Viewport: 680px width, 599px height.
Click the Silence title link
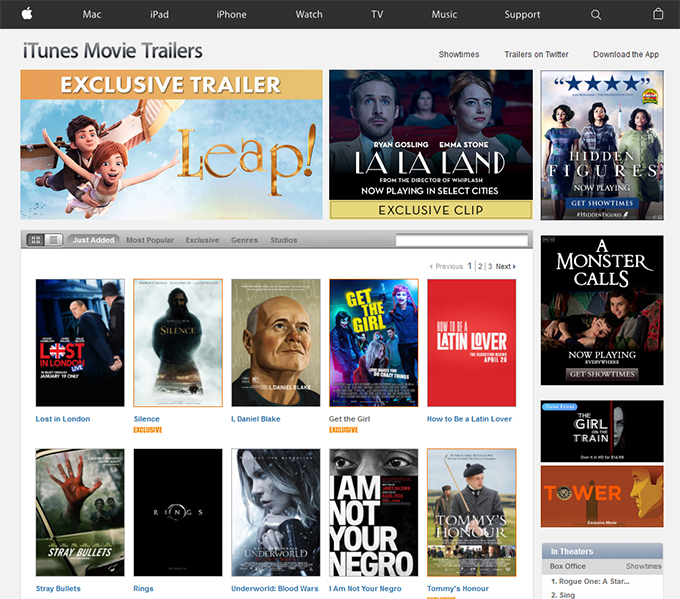click(147, 419)
